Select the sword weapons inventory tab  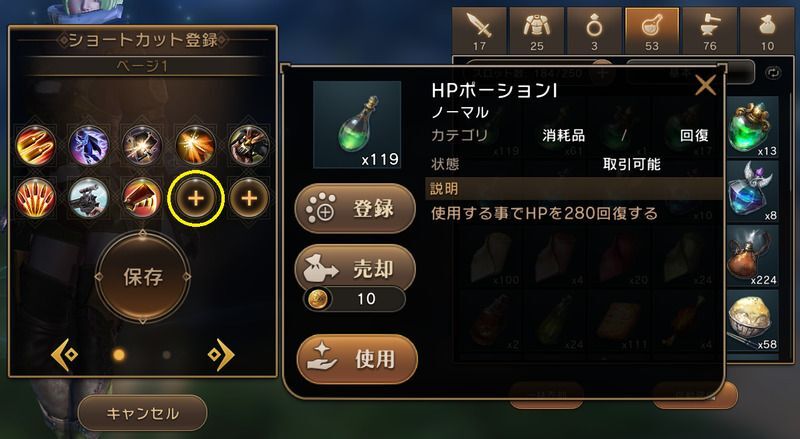point(479,30)
